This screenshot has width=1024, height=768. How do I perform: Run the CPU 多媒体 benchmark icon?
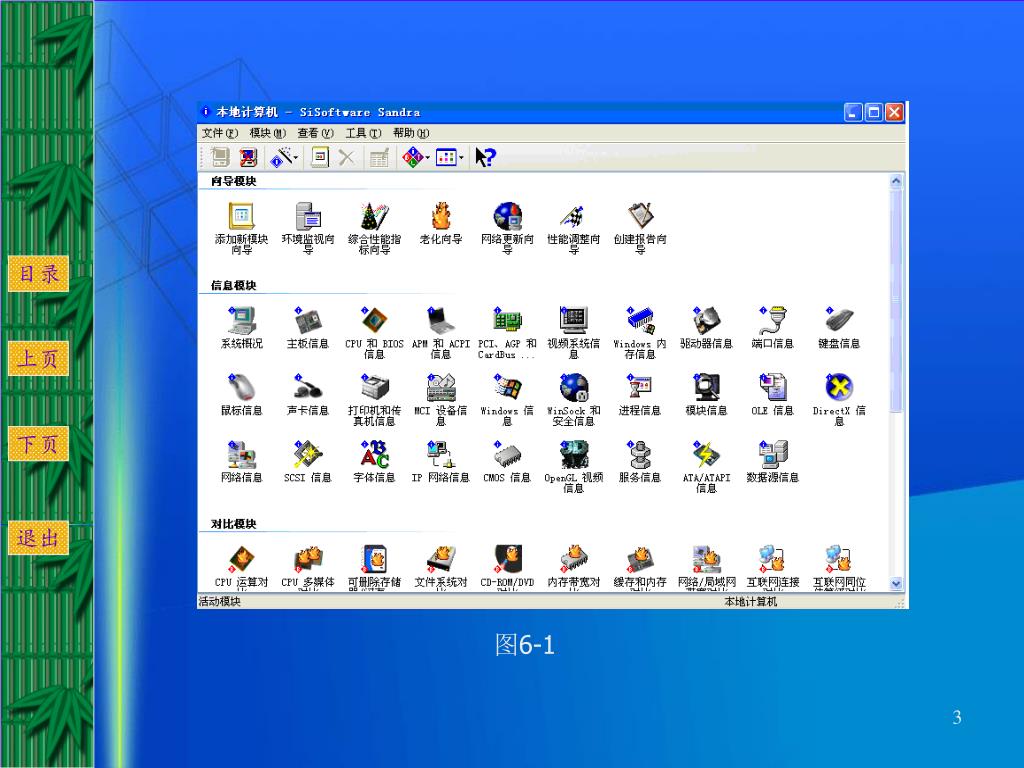click(308, 560)
